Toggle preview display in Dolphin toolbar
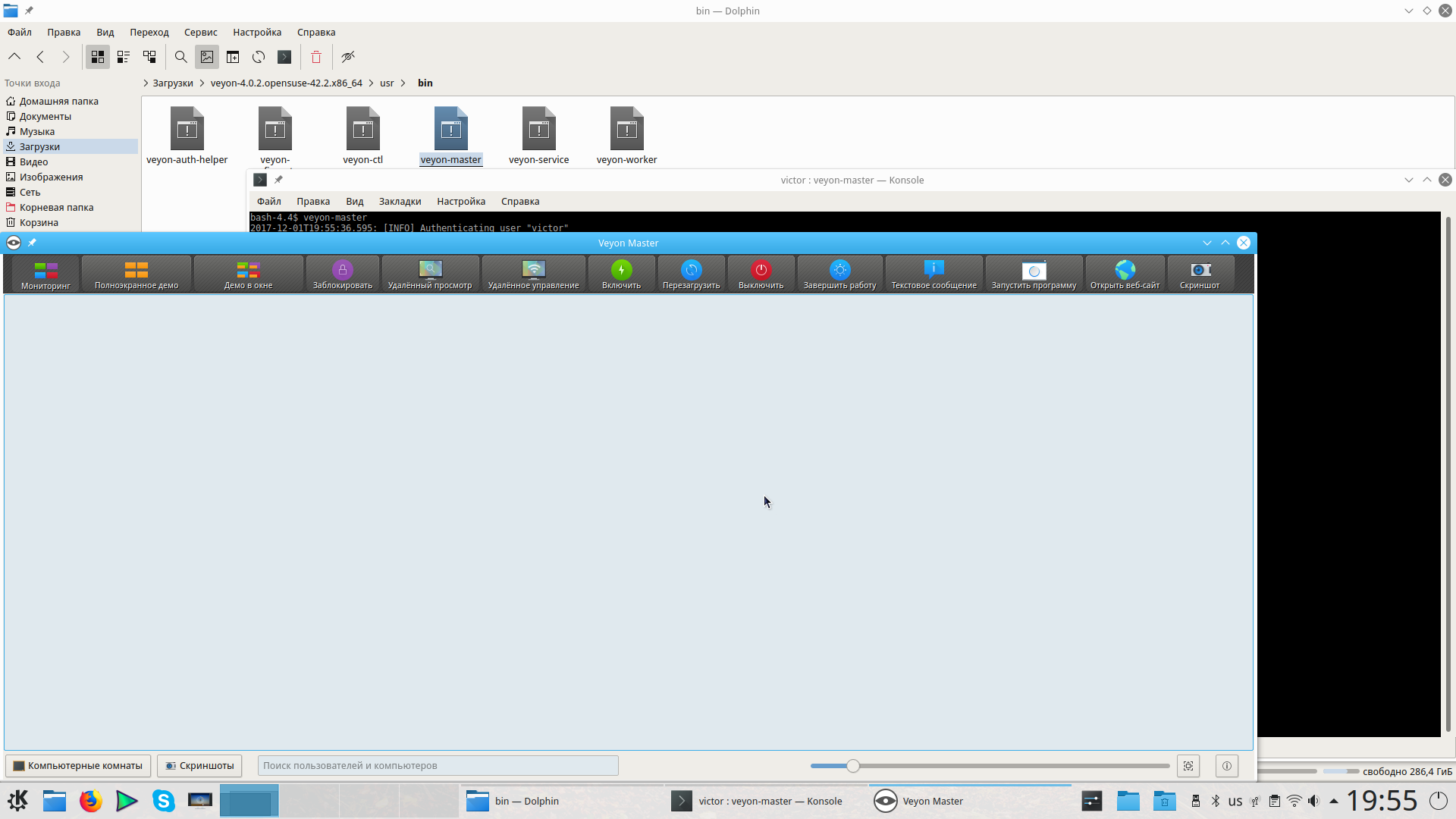Image resolution: width=1456 pixels, height=819 pixels. [x=207, y=57]
